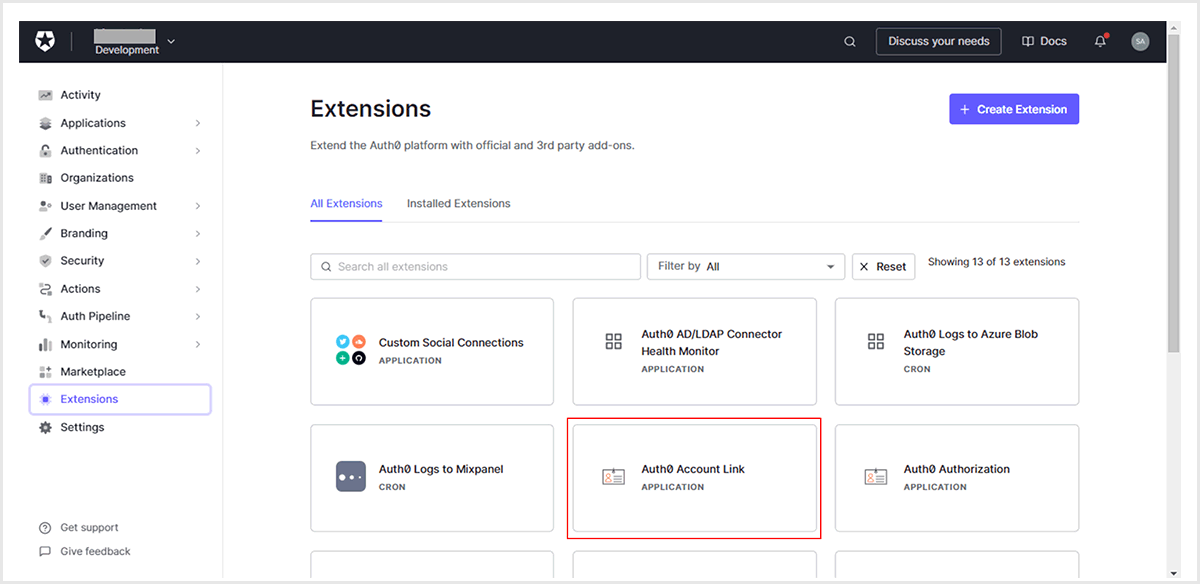Open the Custom Social Connections extension title

(451, 342)
